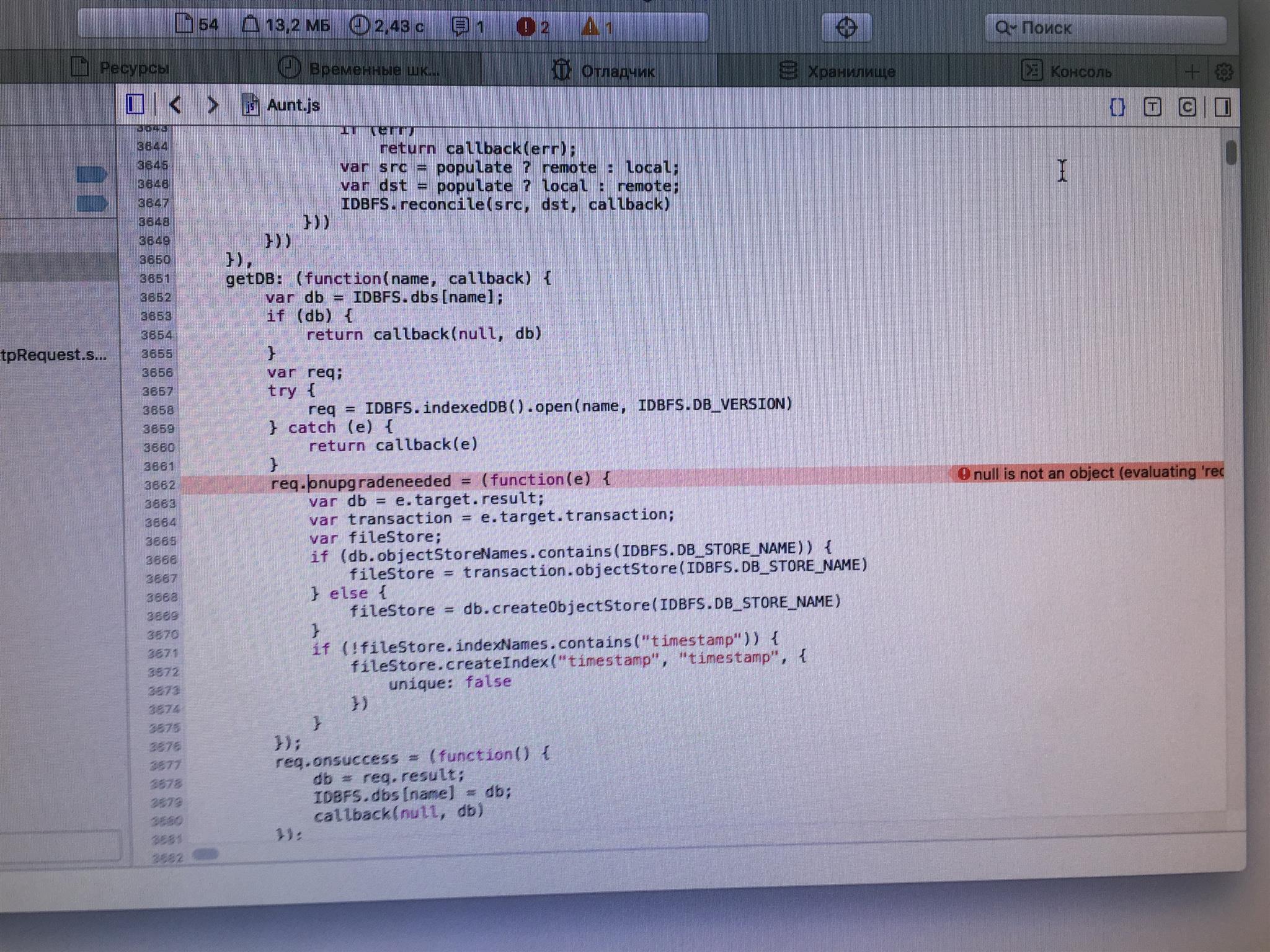The height and width of the screenshot is (952, 1270).
Task: Click 'req.onsuccess' in the code
Action: click(337, 760)
